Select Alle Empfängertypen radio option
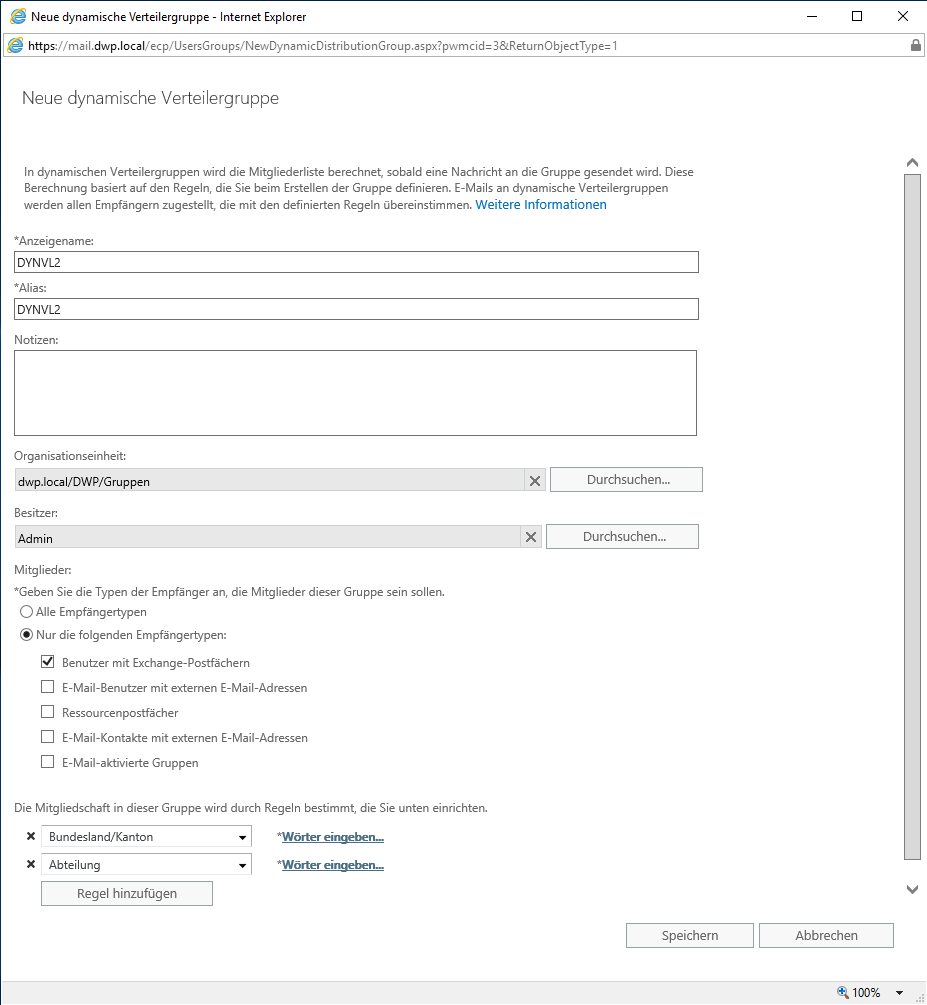This screenshot has height=1005, width=927. (27, 612)
